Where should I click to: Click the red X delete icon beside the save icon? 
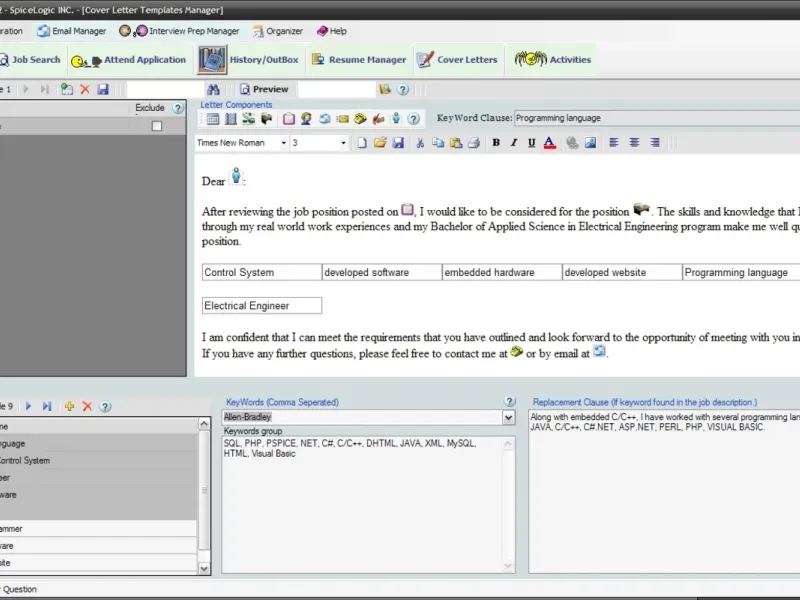click(x=85, y=89)
